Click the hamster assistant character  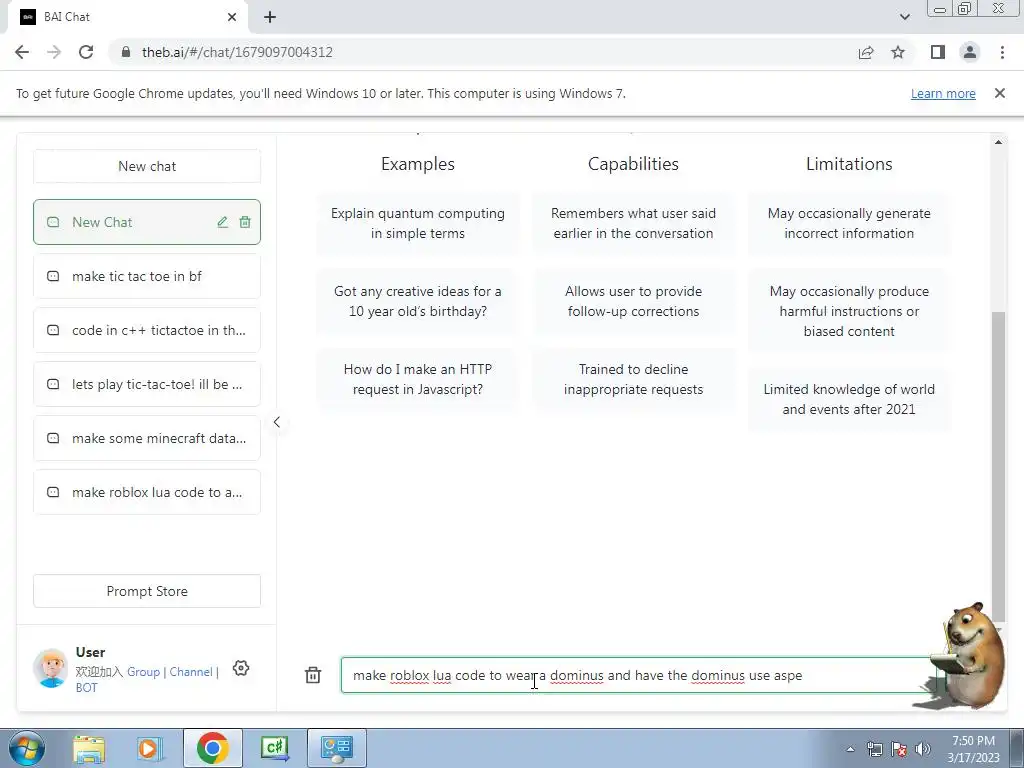(x=965, y=656)
